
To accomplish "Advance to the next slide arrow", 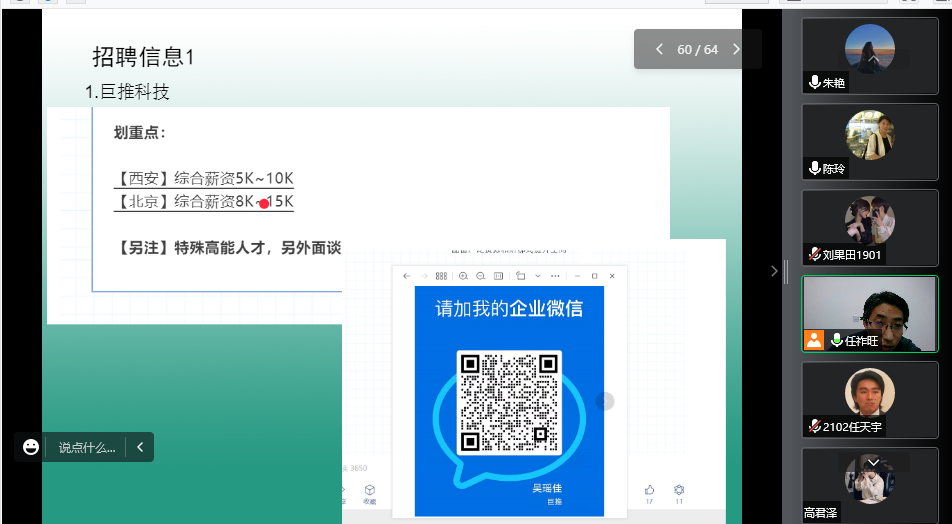I will pos(737,49).
